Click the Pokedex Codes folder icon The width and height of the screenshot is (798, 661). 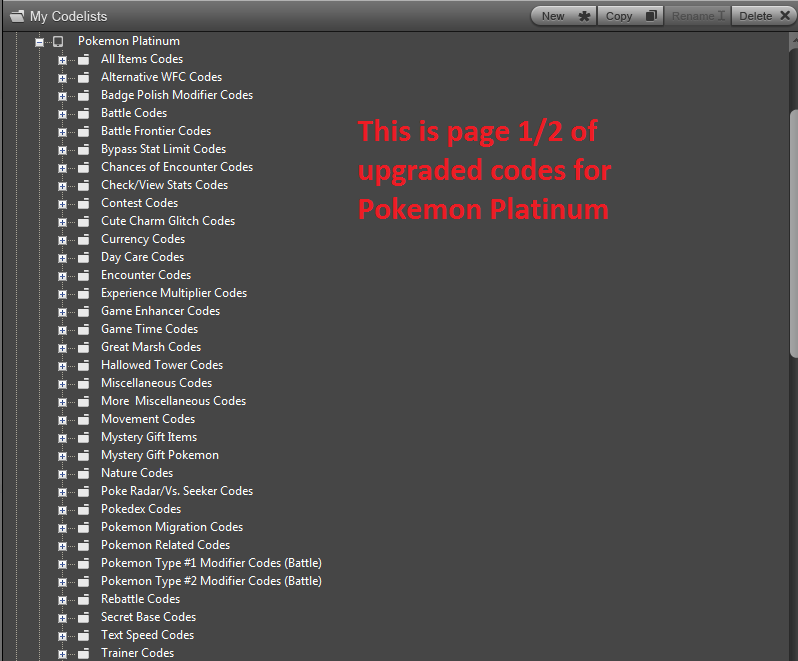(x=83, y=509)
